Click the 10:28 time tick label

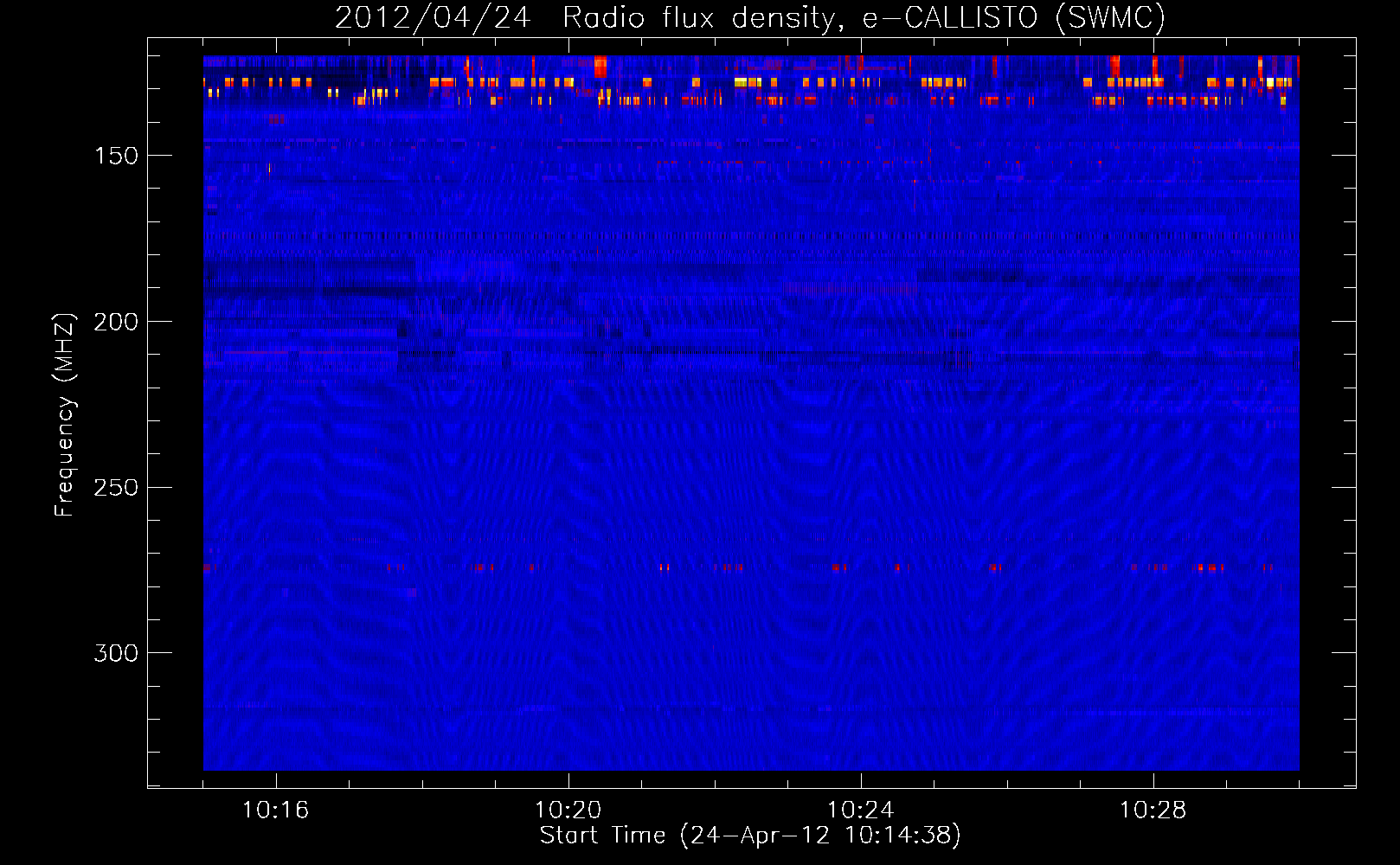point(1153,811)
